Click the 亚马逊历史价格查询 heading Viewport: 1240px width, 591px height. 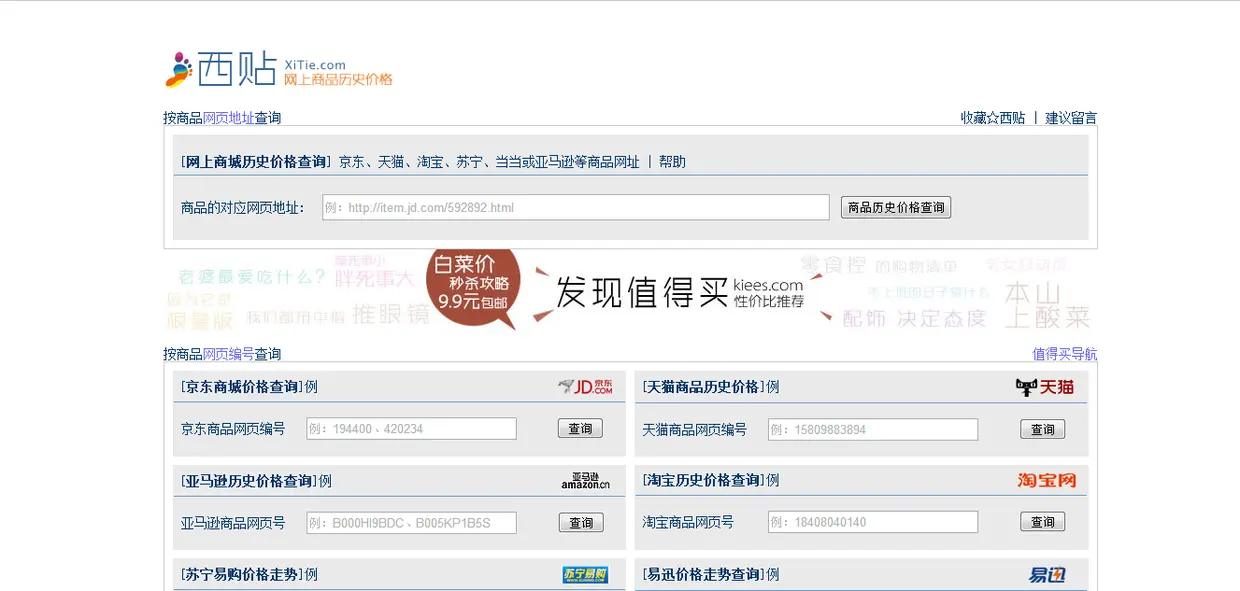pos(247,481)
